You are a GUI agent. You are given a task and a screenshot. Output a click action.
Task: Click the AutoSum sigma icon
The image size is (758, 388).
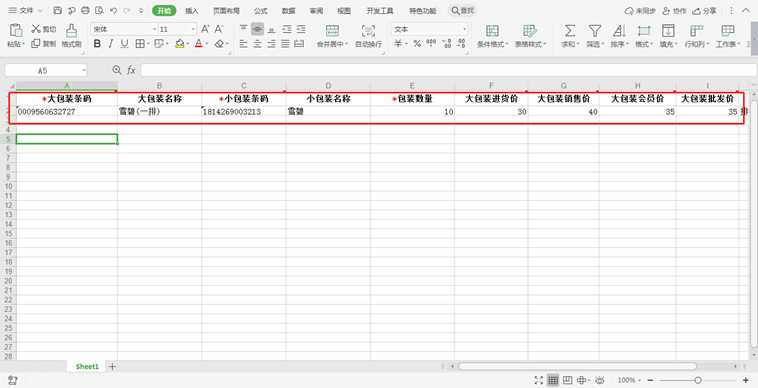tap(570, 30)
